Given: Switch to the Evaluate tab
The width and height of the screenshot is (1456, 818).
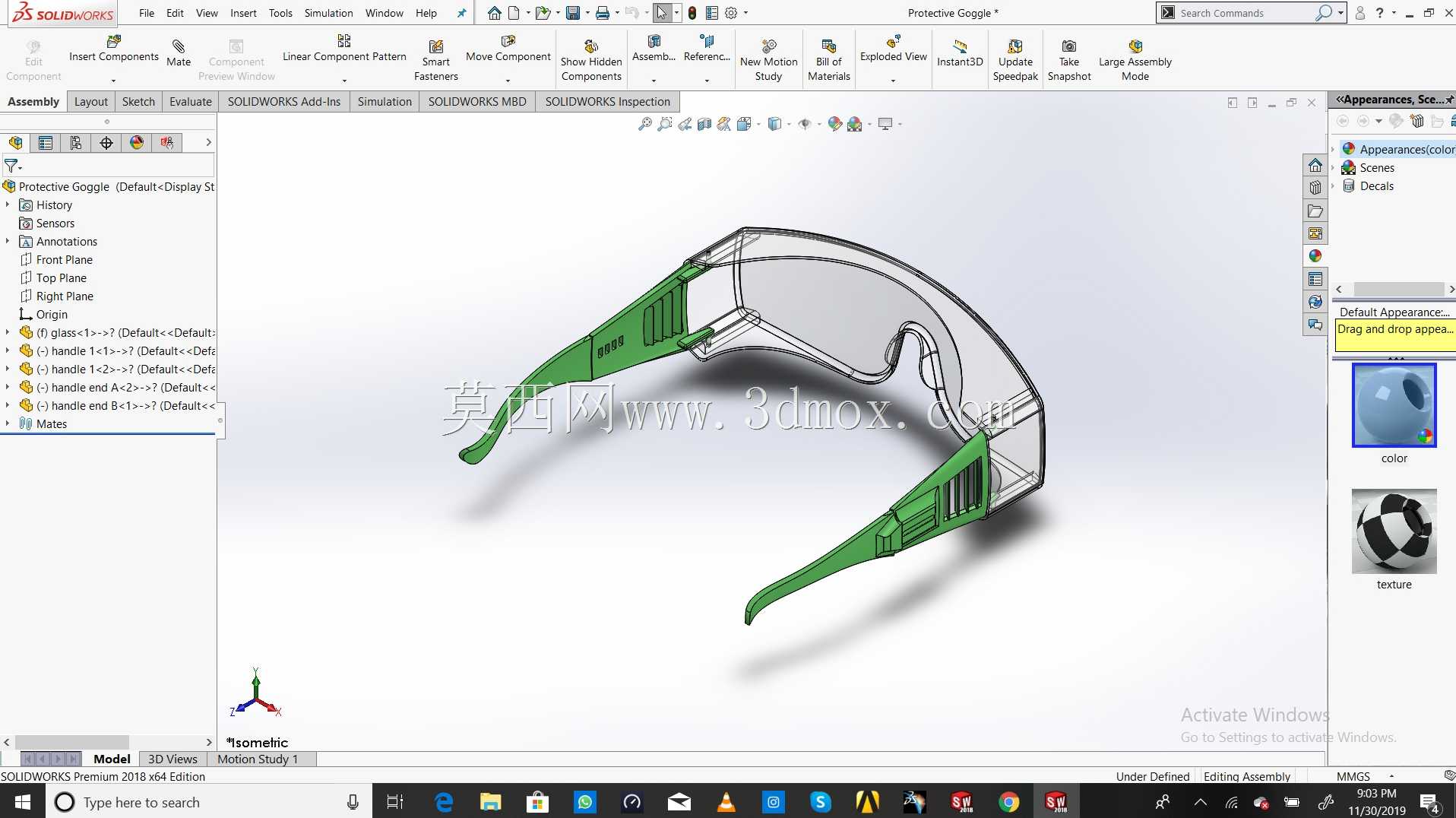Looking at the screenshot, I should (x=191, y=101).
